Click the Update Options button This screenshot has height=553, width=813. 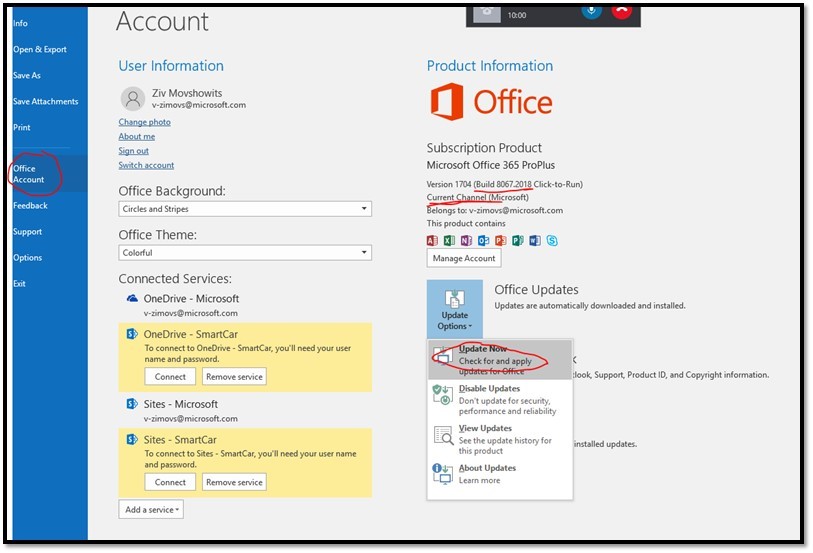(x=454, y=310)
